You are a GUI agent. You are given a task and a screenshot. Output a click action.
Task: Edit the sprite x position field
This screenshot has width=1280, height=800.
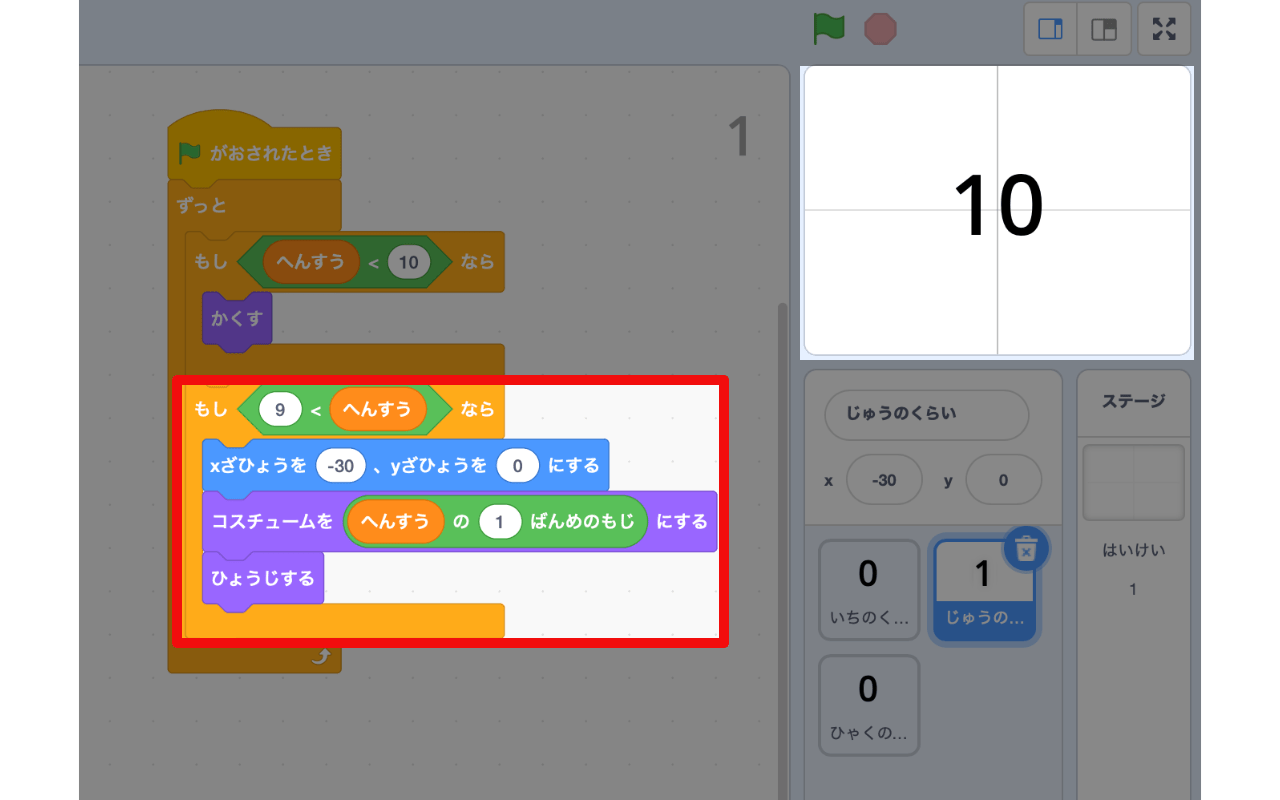(x=884, y=480)
